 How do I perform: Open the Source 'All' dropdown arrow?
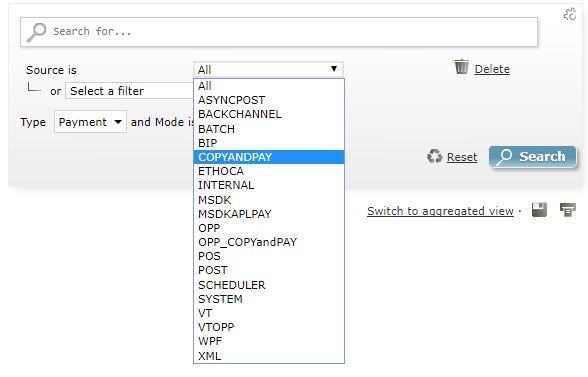334,69
